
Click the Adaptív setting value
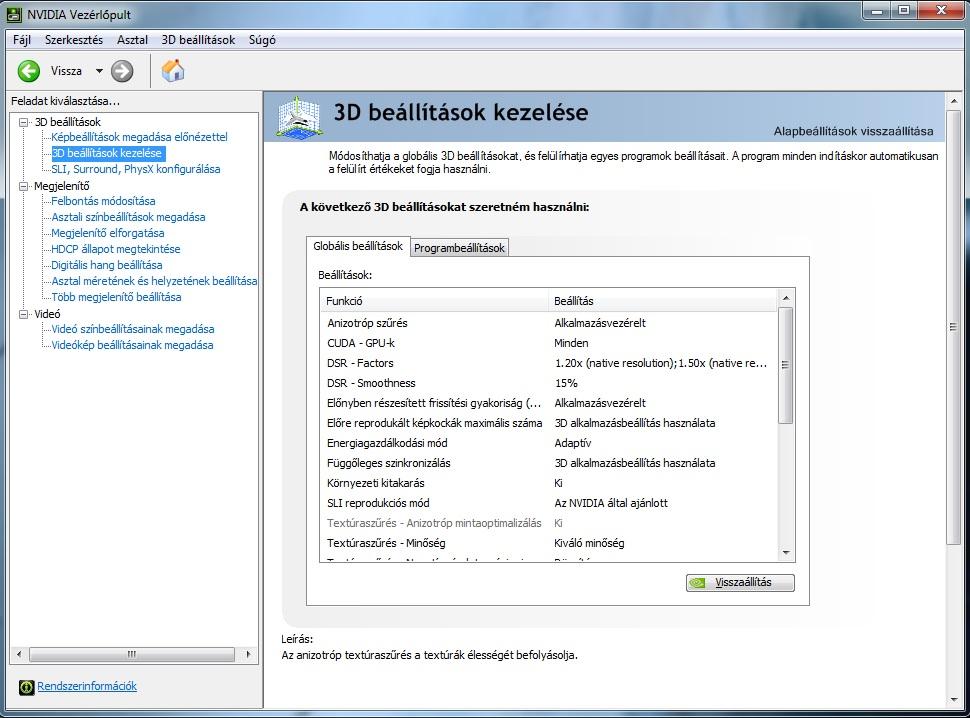[573, 443]
